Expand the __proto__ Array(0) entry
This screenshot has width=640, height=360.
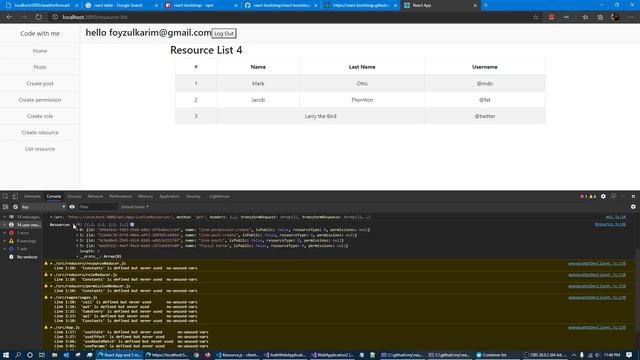click(x=78, y=256)
